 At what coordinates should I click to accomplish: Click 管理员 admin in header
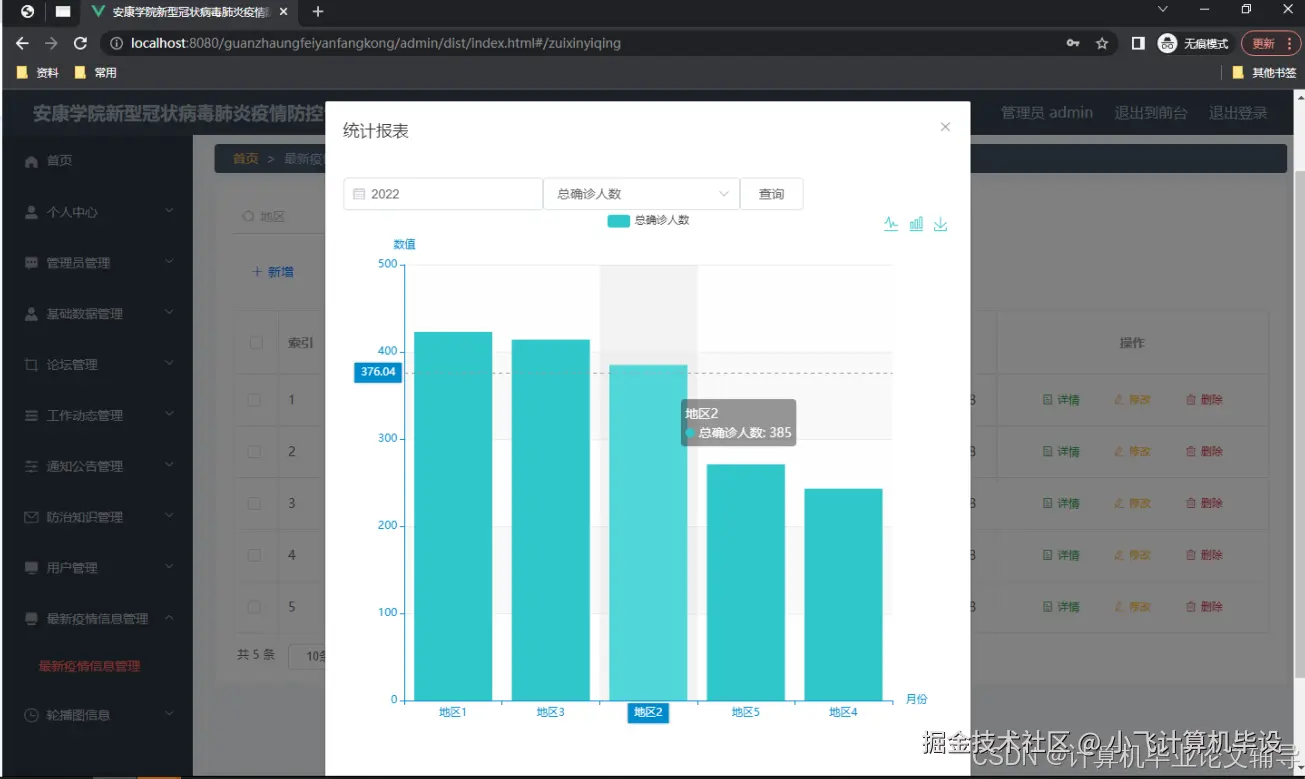(1047, 113)
